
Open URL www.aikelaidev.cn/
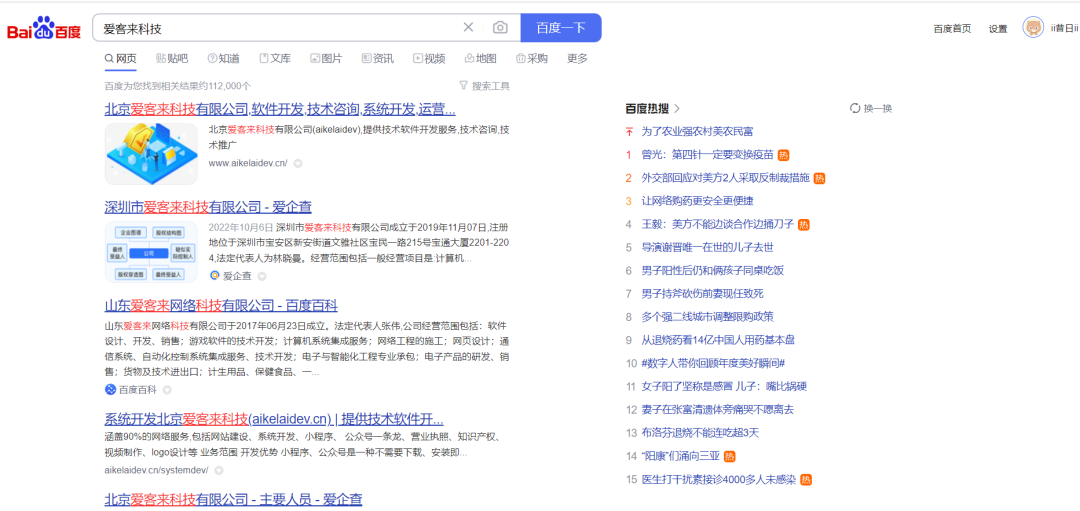pos(248,163)
